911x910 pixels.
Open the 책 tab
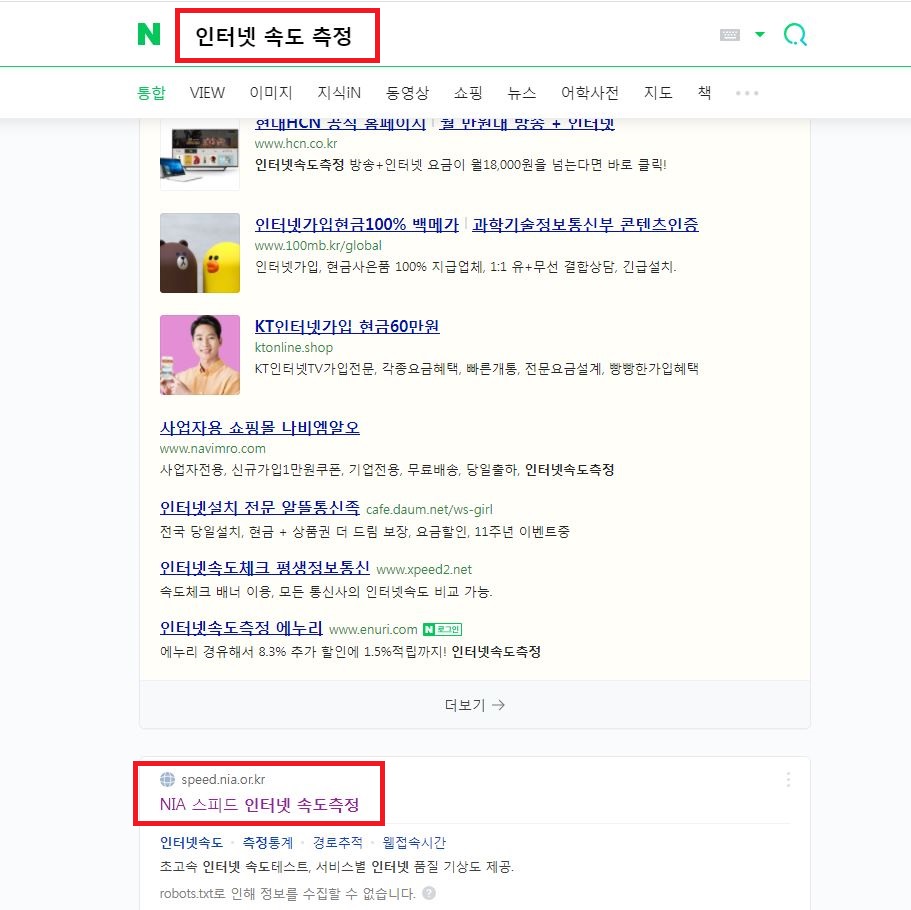pos(704,93)
